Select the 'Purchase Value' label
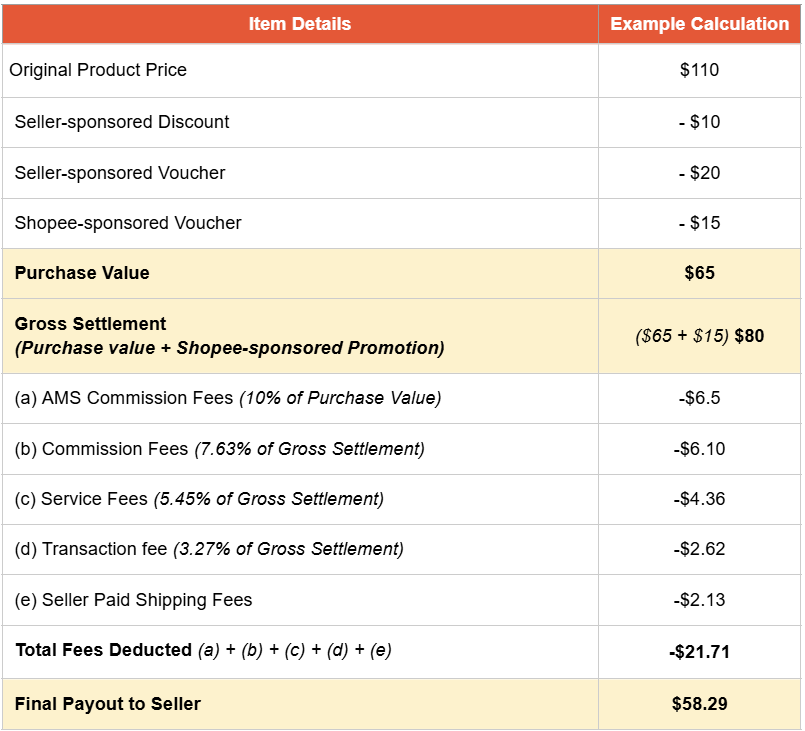Screen dimensions: 805x731 (82, 273)
